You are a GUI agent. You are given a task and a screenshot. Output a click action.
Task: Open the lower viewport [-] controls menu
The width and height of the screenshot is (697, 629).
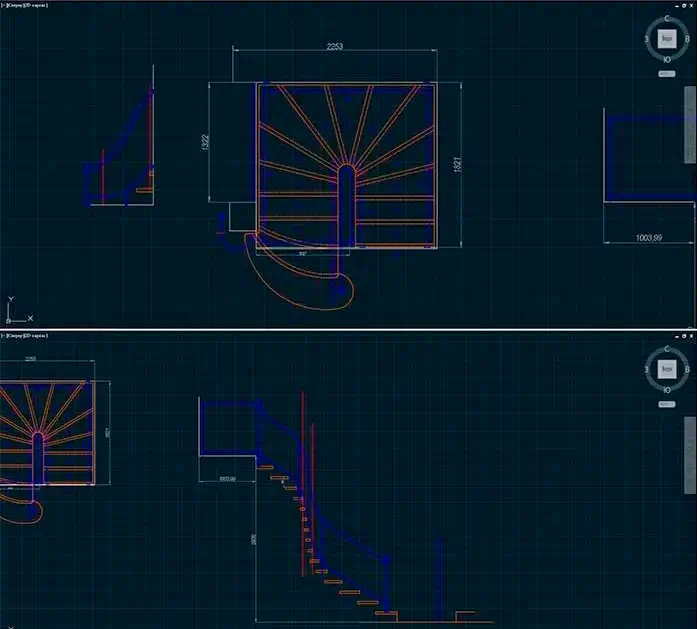tap(4, 335)
